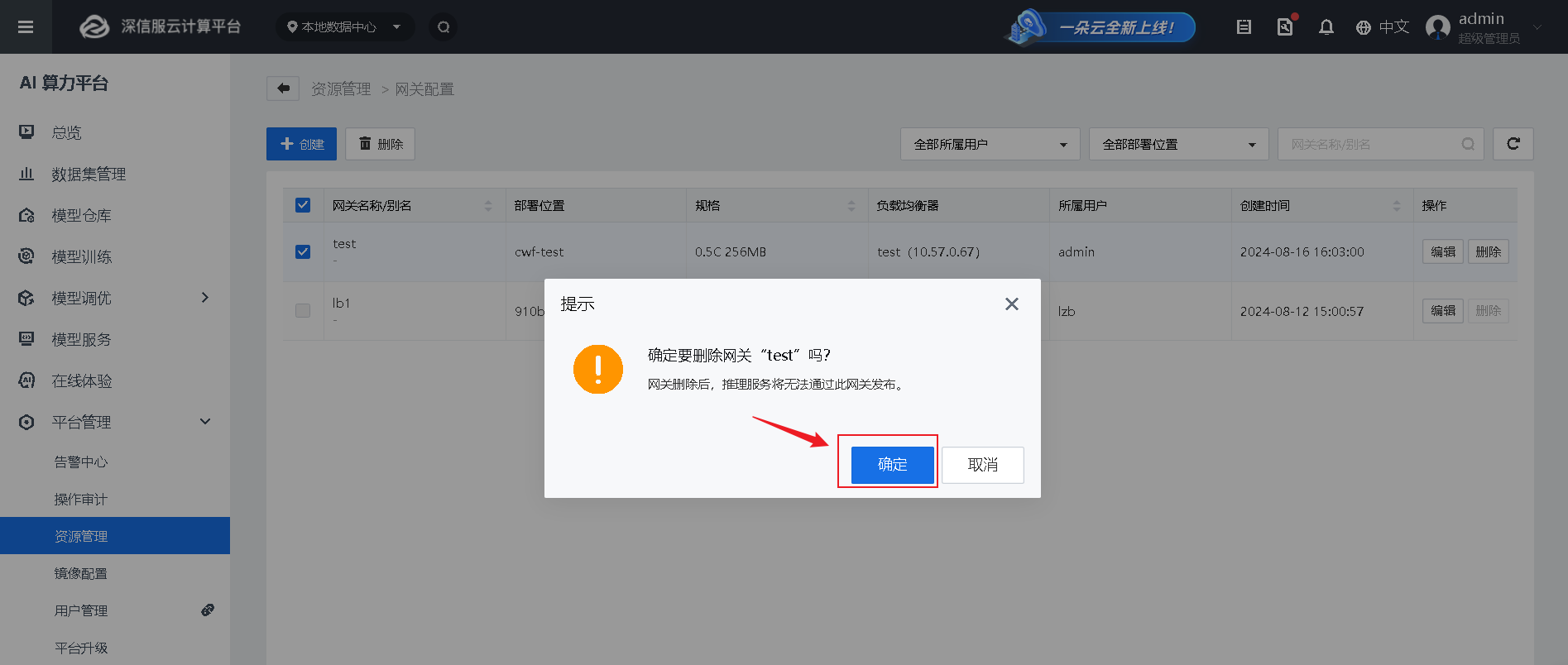
Task: Uncheck the test gateway row checkbox
Action: point(303,251)
